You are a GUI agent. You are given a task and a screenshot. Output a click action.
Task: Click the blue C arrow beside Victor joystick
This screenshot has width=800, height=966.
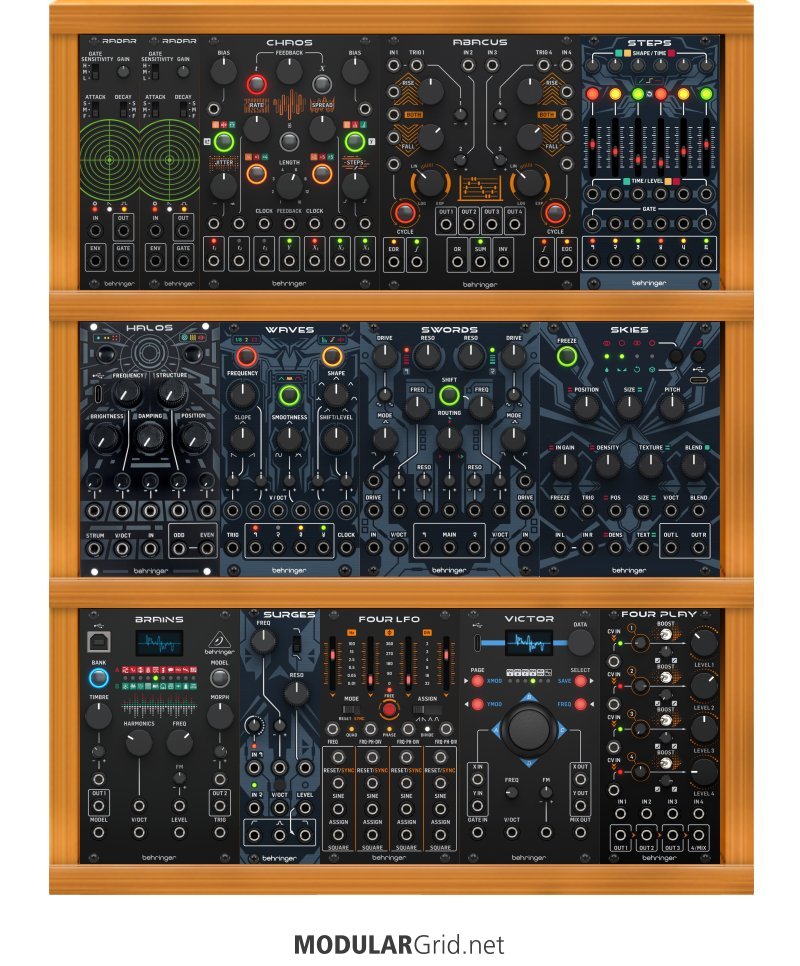pyautogui.click(x=561, y=730)
